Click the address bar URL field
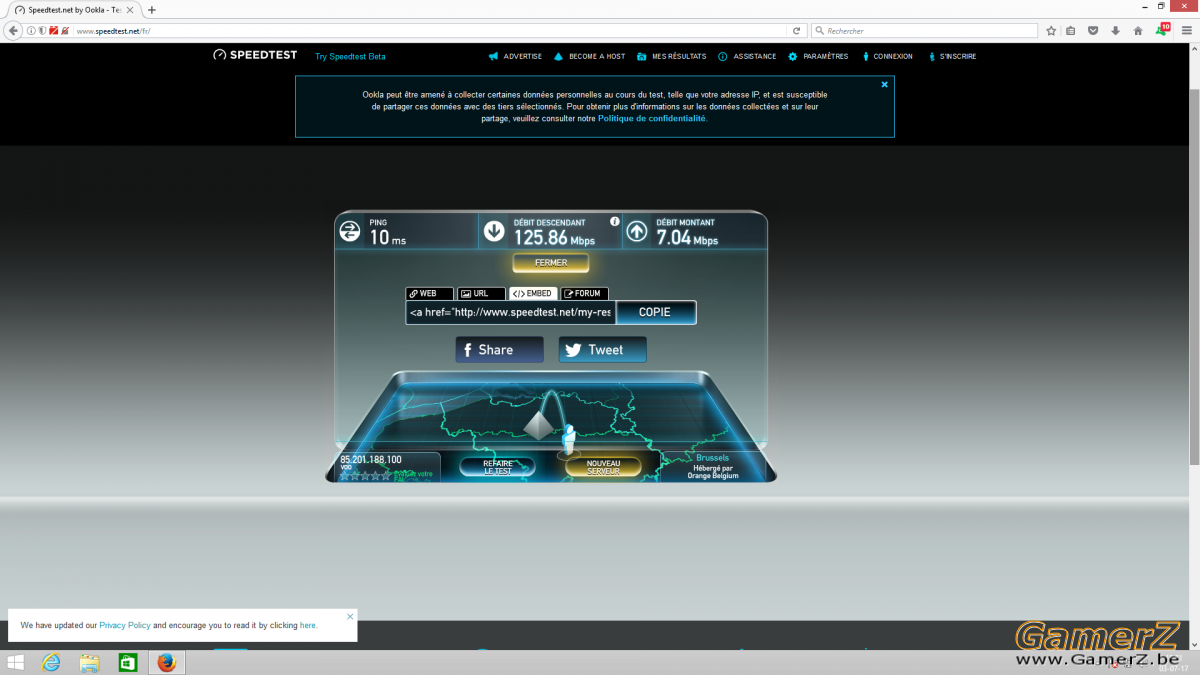Image resolution: width=1200 pixels, height=675 pixels. [430, 31]
